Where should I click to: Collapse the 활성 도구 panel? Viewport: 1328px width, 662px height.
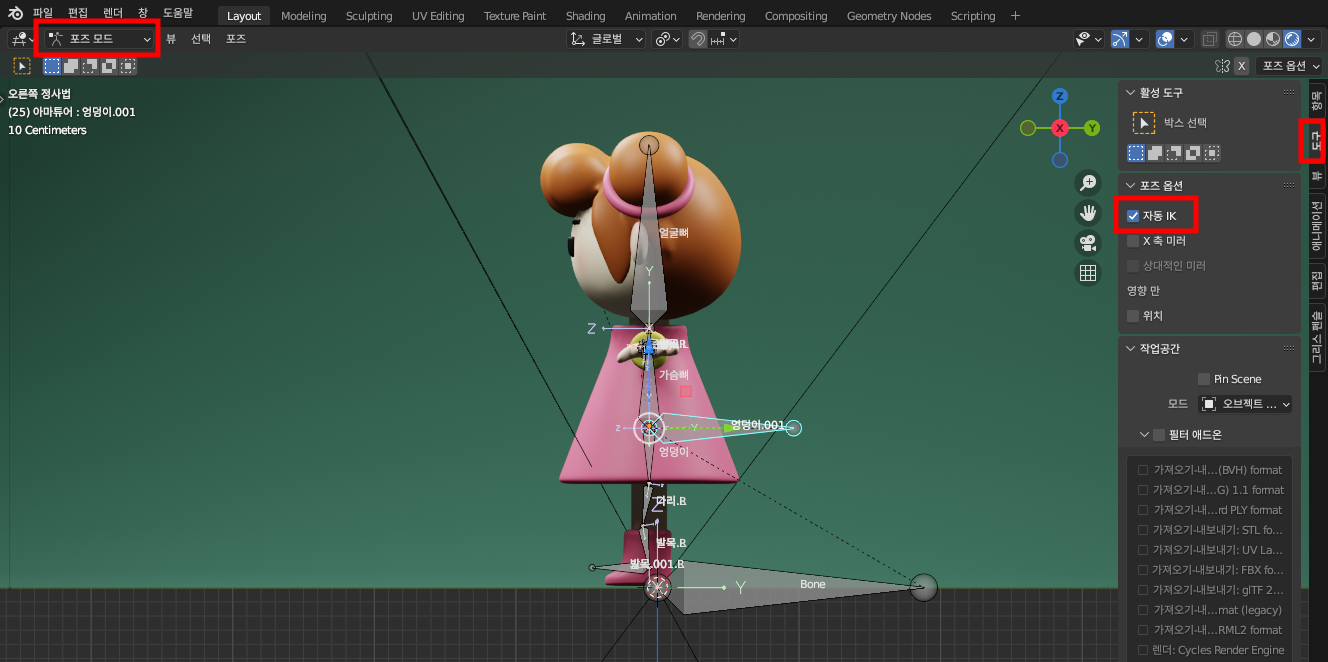pos(1130,92)
